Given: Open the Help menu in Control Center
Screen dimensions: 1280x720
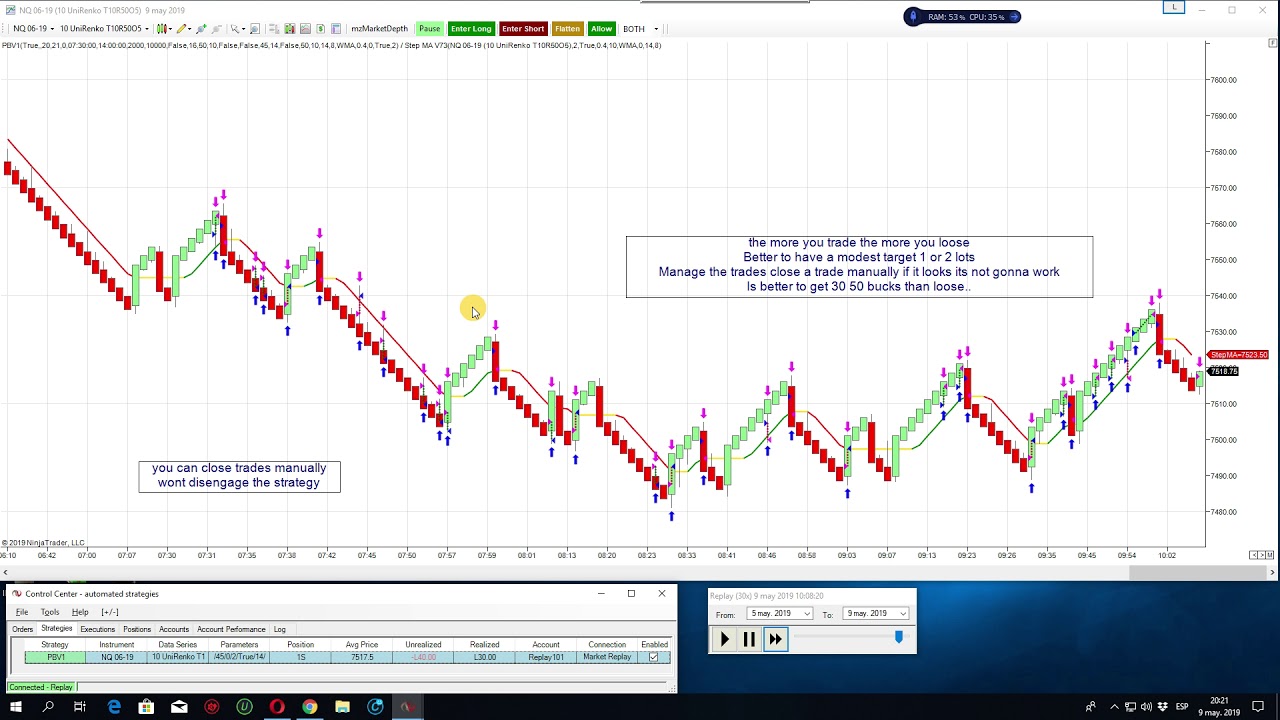Looking at the screenshot, I should (80, 612).
